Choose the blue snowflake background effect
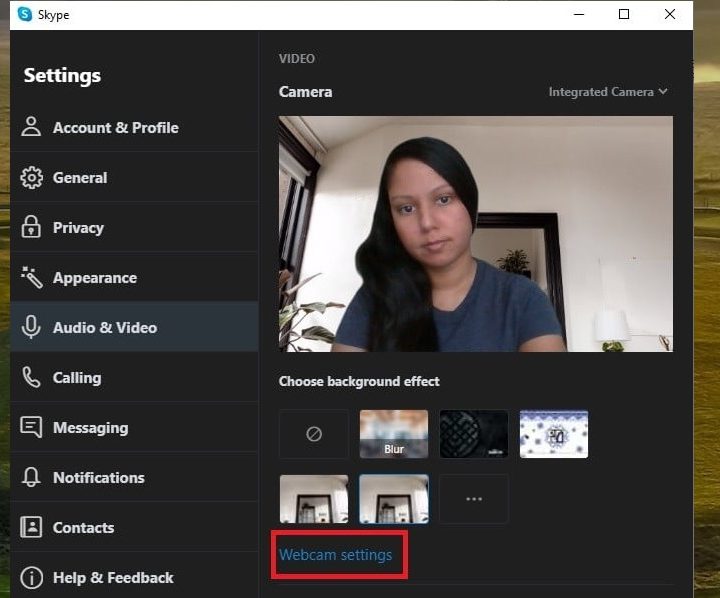 [x=554, y=434]
